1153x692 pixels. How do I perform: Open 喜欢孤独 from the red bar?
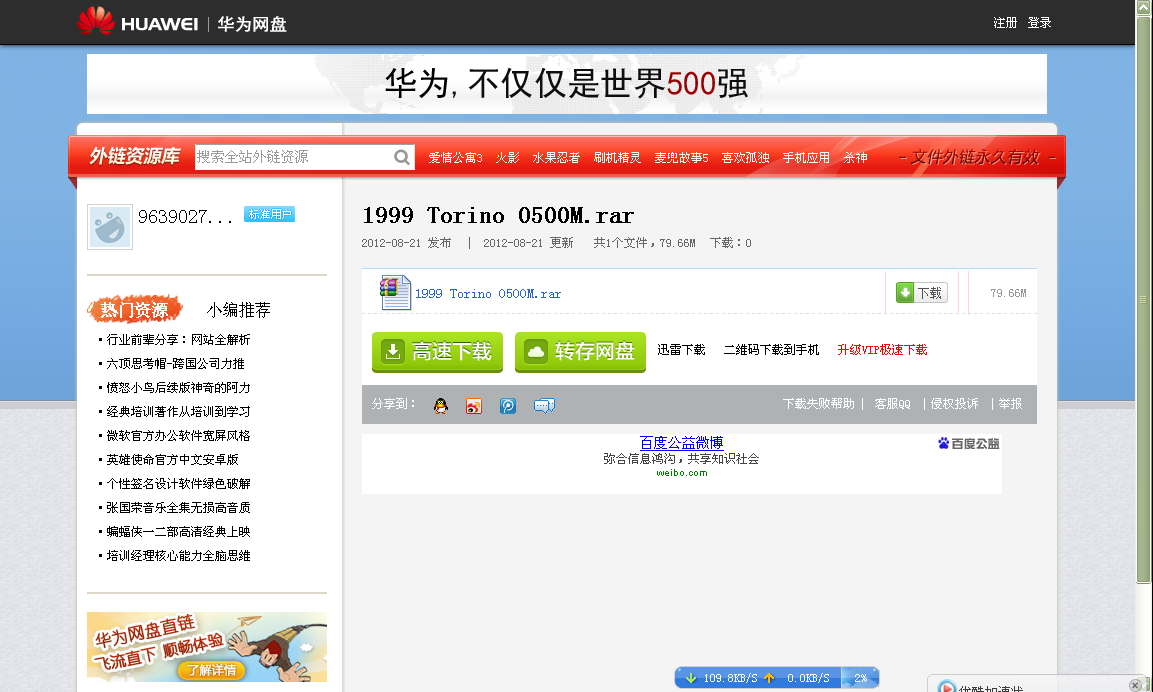tap(745, 158)
